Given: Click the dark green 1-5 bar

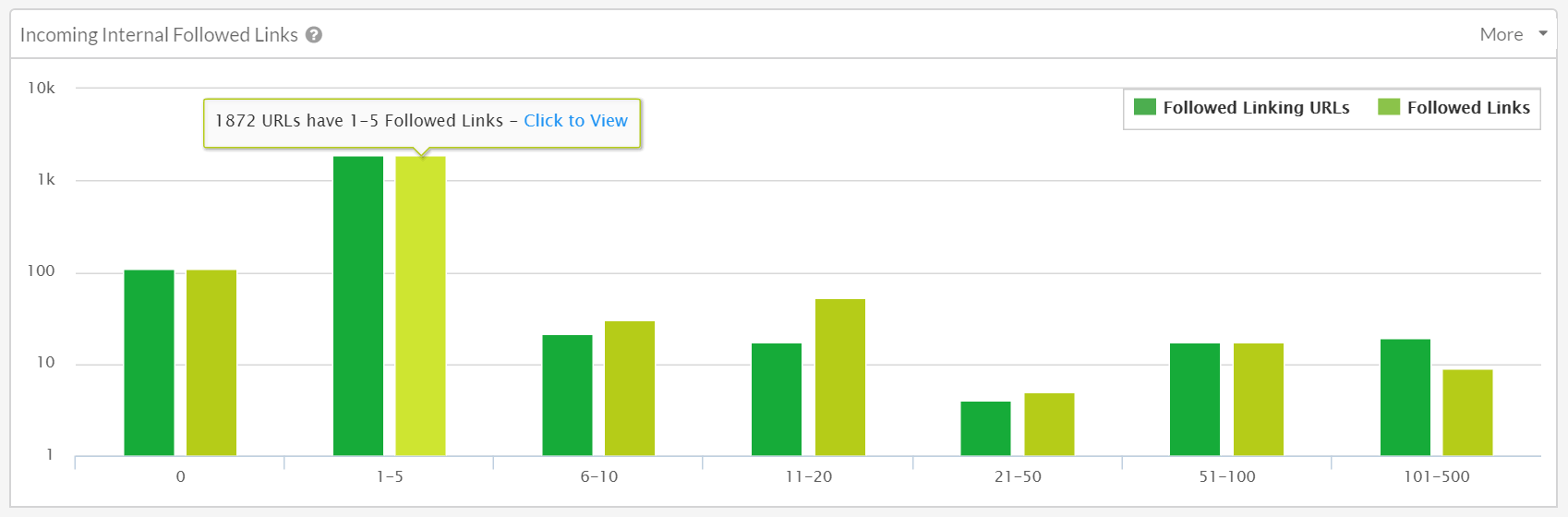Looking at the screenshot, I should [358, 306].
